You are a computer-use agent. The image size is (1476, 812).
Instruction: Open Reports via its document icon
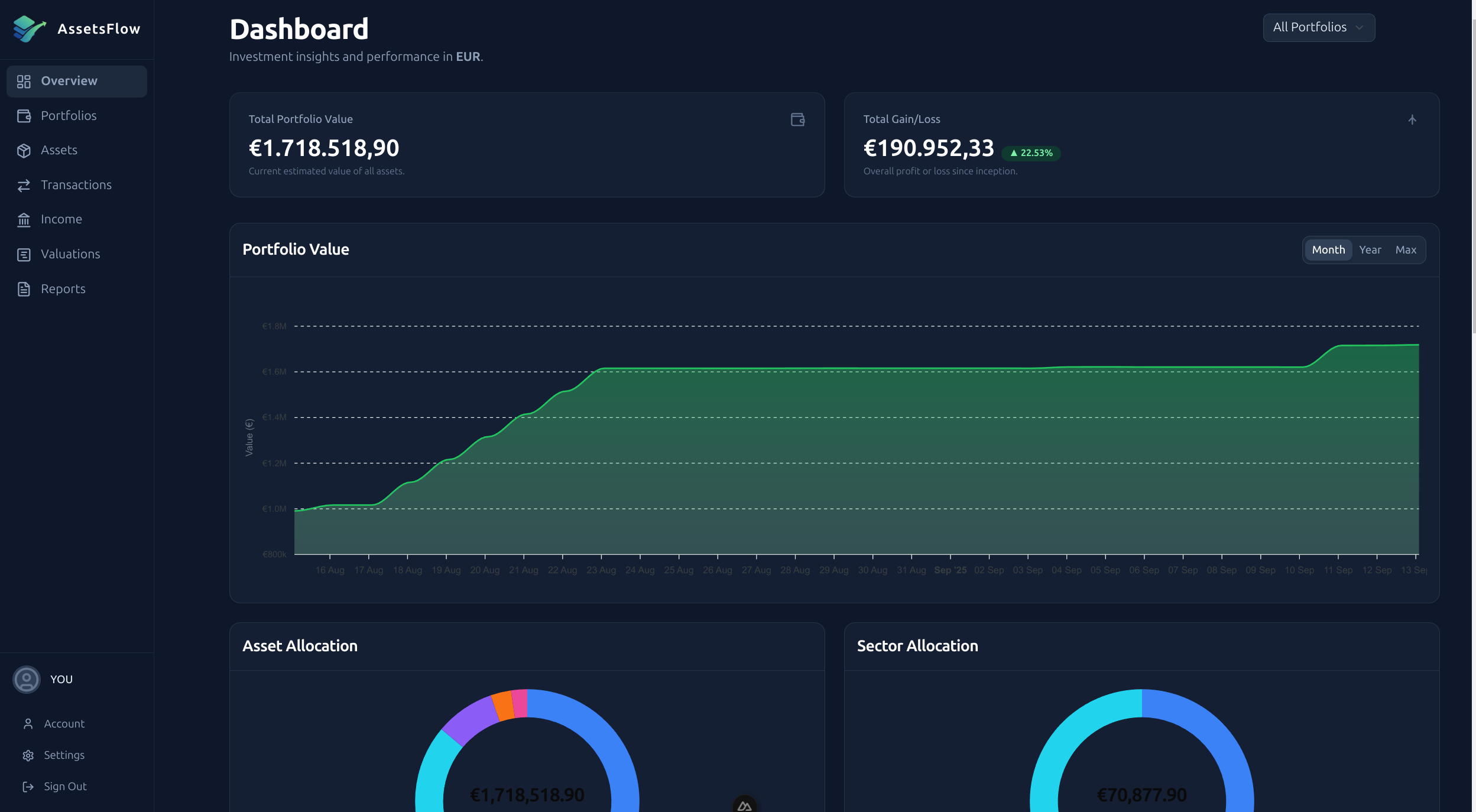(24, 289)
